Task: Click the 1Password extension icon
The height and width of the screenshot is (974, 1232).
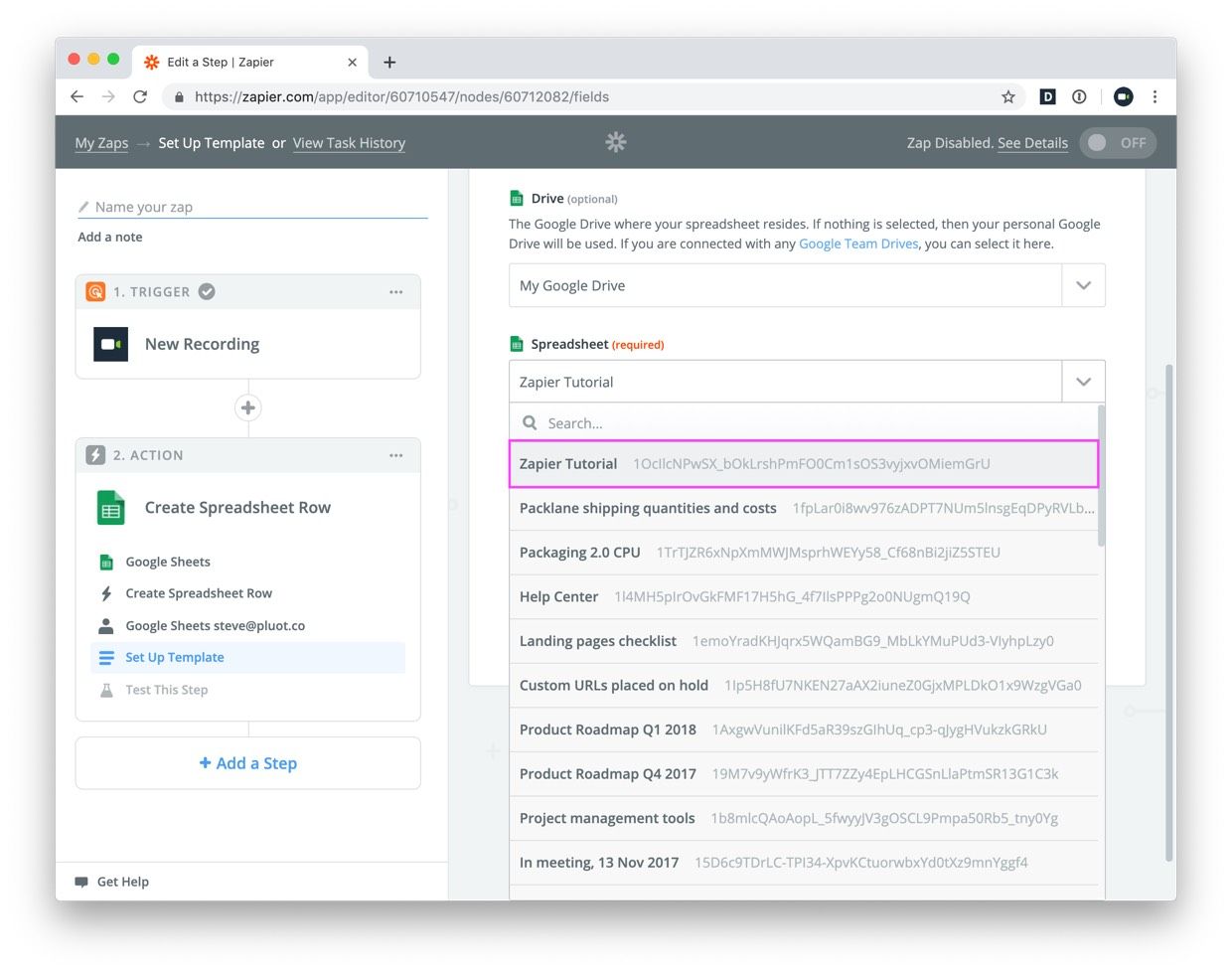Action: point(1079,96)
